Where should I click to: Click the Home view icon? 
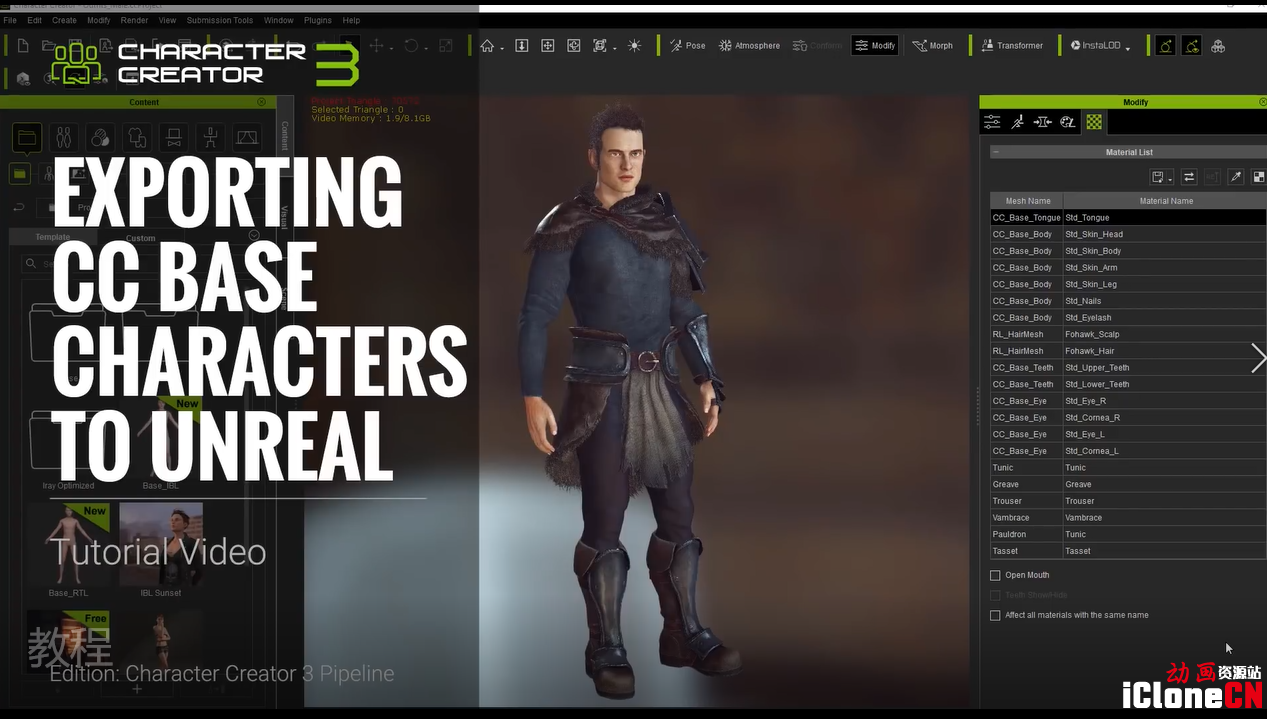pyautogui.click(x=488, y=46)
